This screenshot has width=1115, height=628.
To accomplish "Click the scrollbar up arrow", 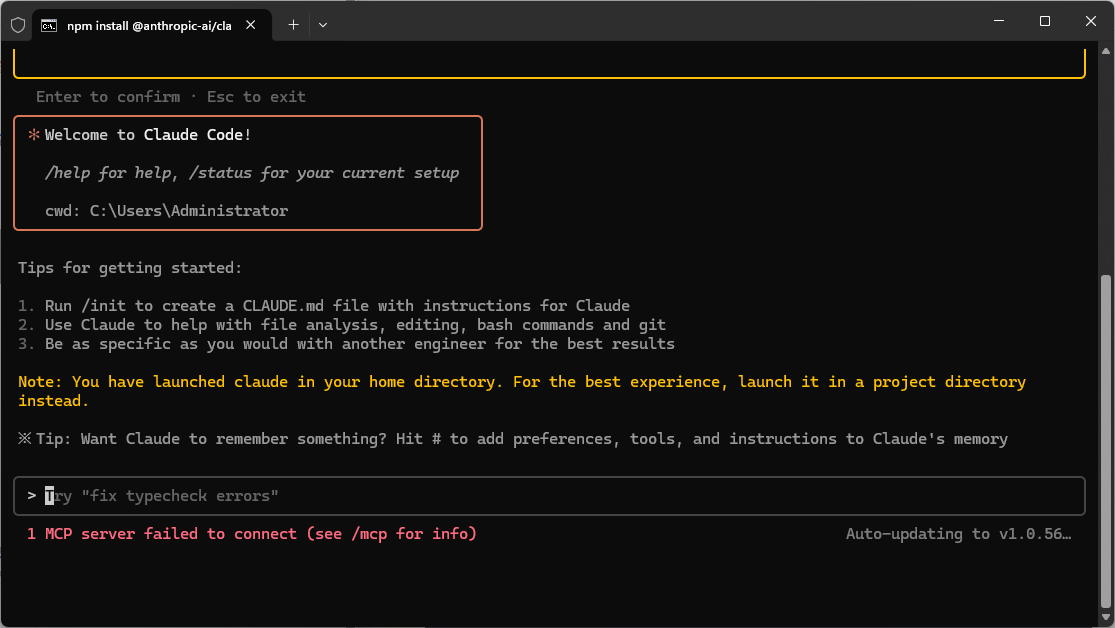I will [x=1106, y=50].
